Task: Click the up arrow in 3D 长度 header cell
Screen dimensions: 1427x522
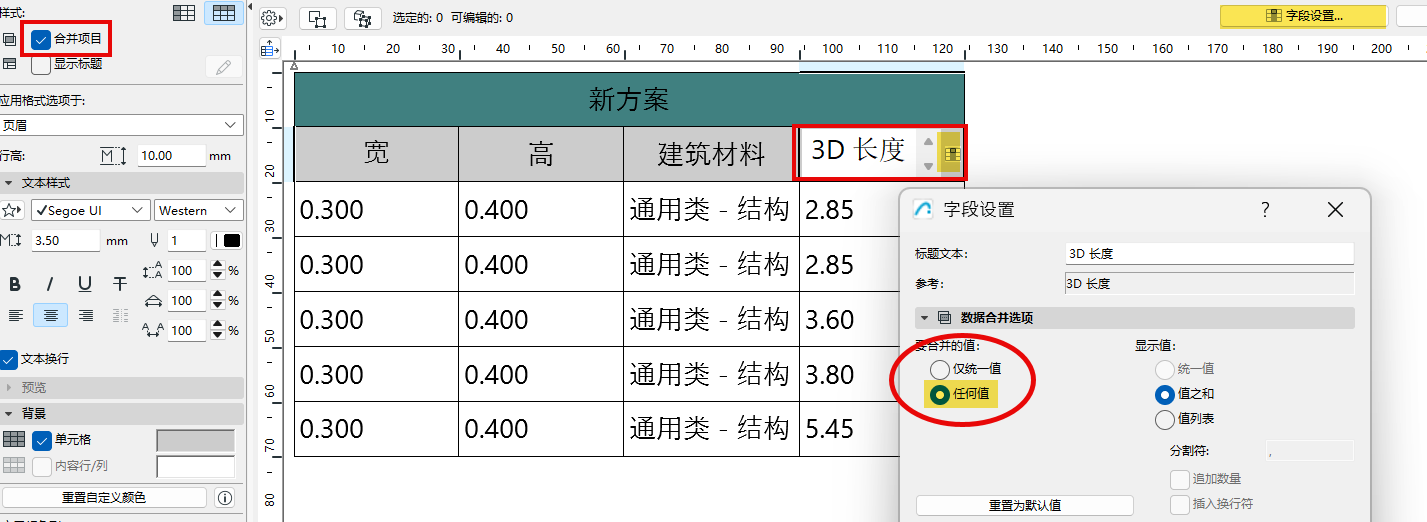Action: [x=928, y=142]
